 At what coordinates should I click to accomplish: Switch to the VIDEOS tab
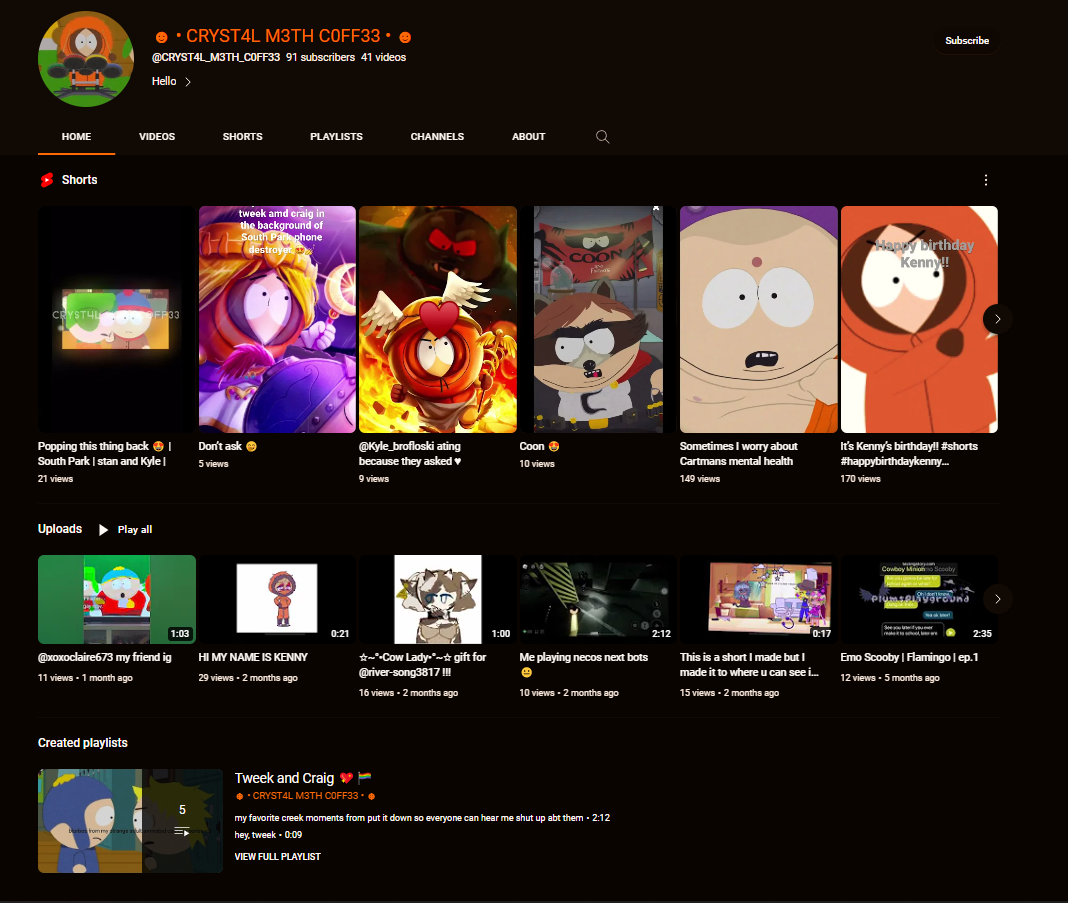coord(157,137)
